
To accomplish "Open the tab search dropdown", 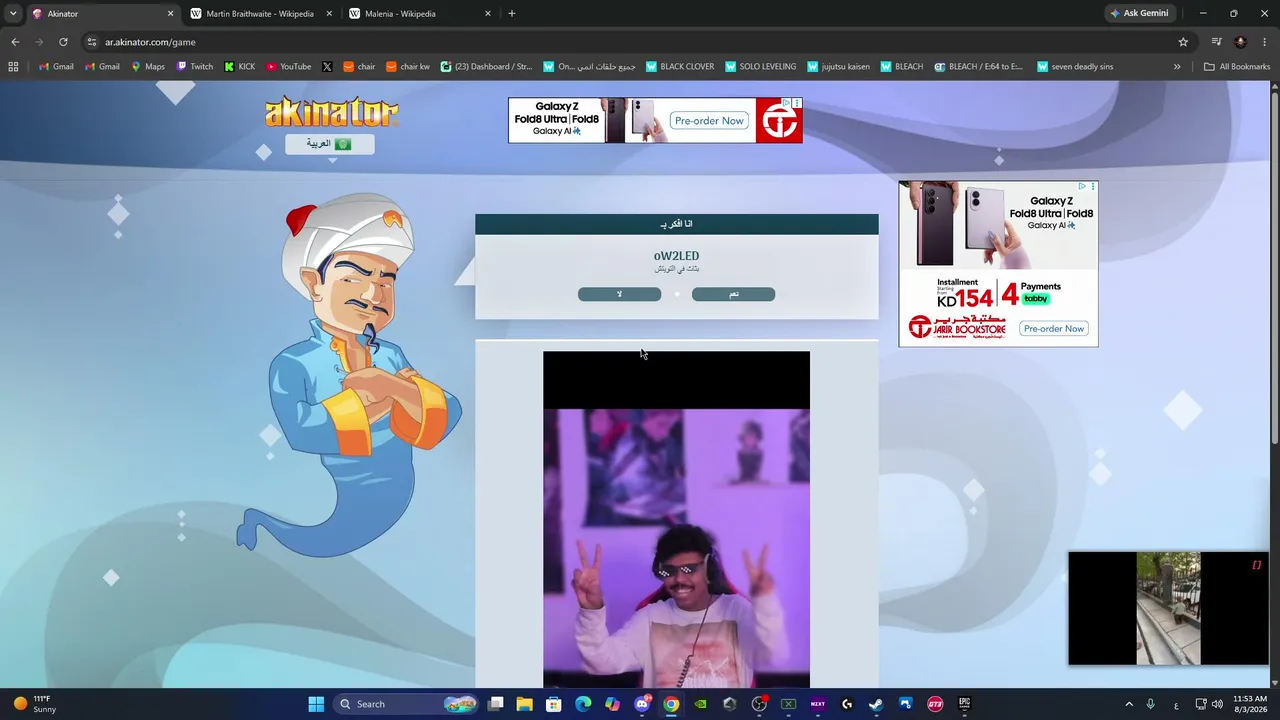I will coord(13,14).
